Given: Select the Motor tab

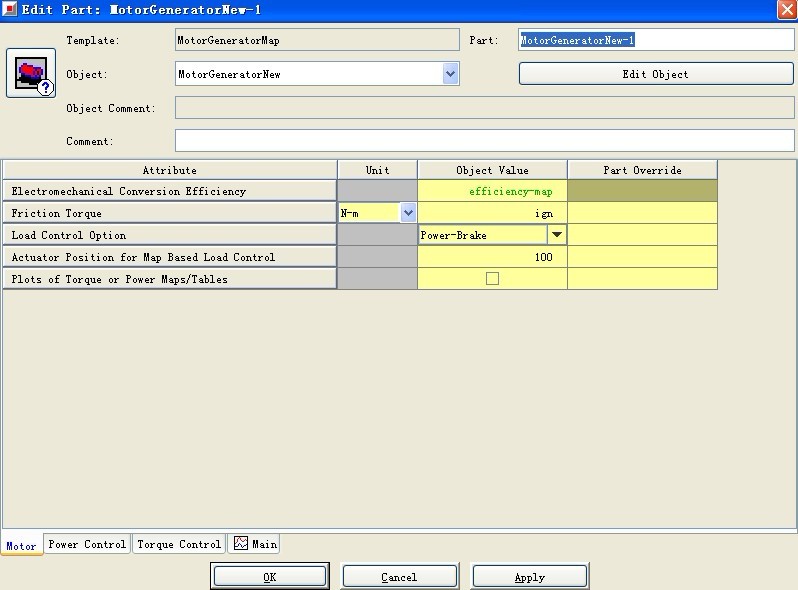Looking at the screenshot, I should pyautogui.click(x=21, y=546).
